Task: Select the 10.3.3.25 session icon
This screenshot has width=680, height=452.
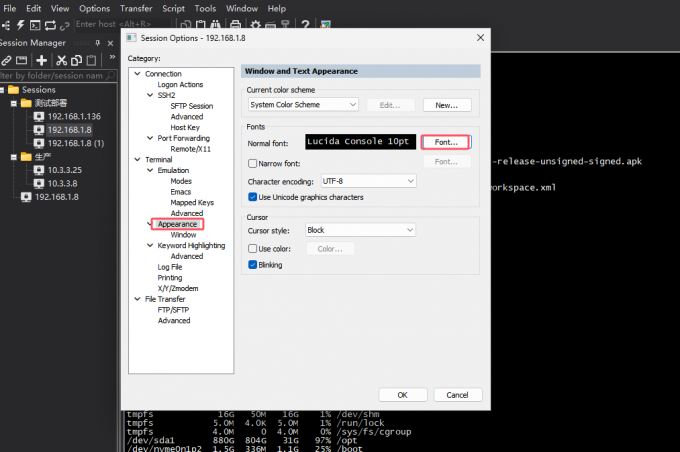Action: pos(39,170)
